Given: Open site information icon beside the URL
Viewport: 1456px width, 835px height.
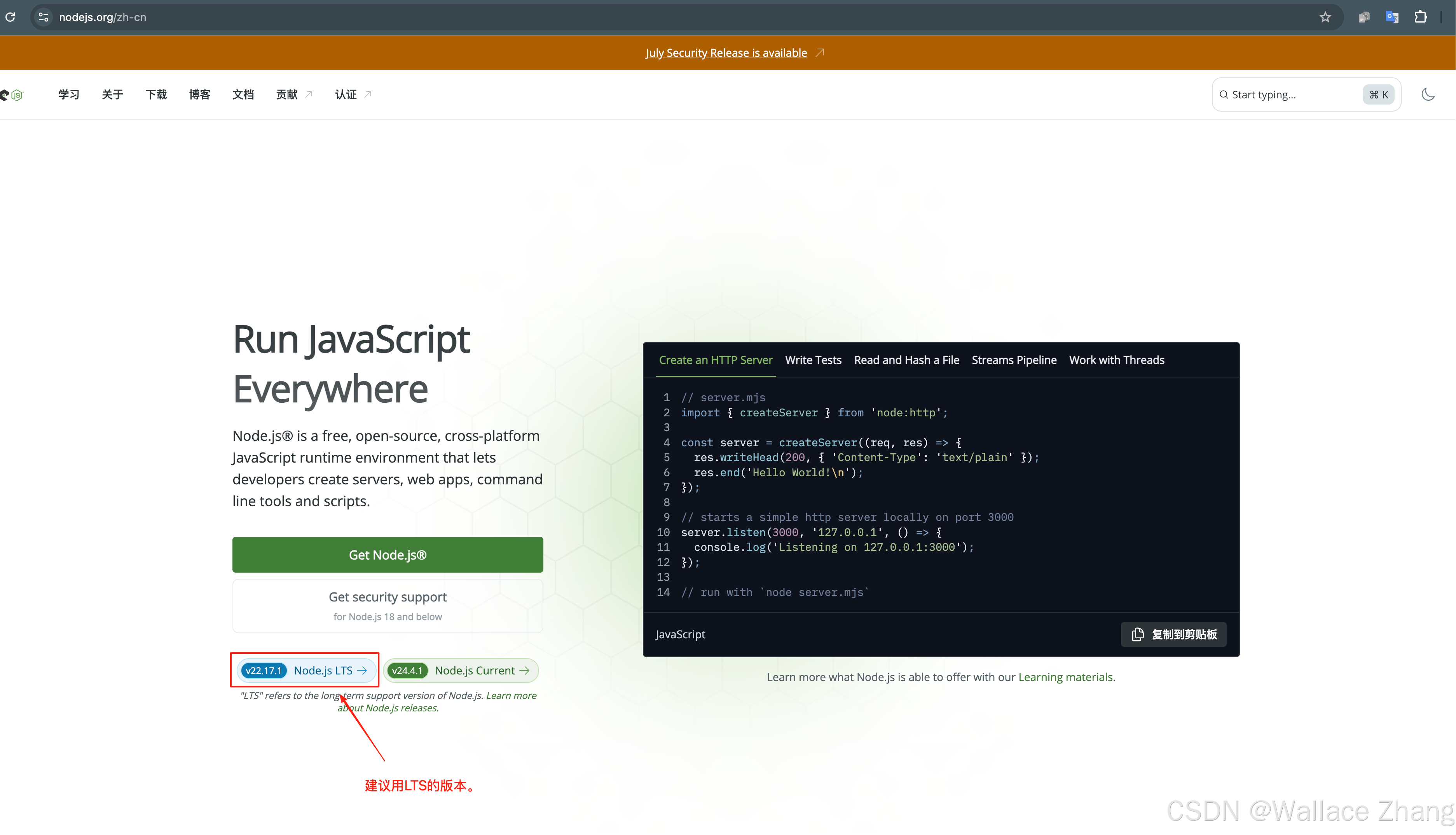Looking at the screenshot, I should [44, 17].
